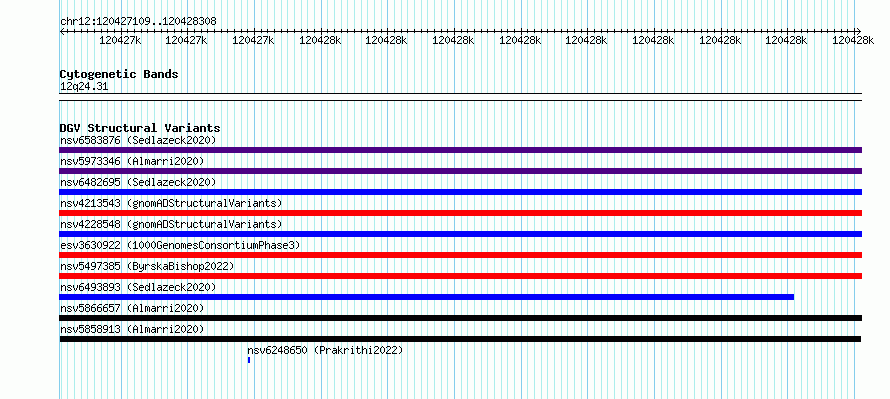
Task: Click the red bar under nsv4213543
Action: pyautogui.click(x=460, y=213)
